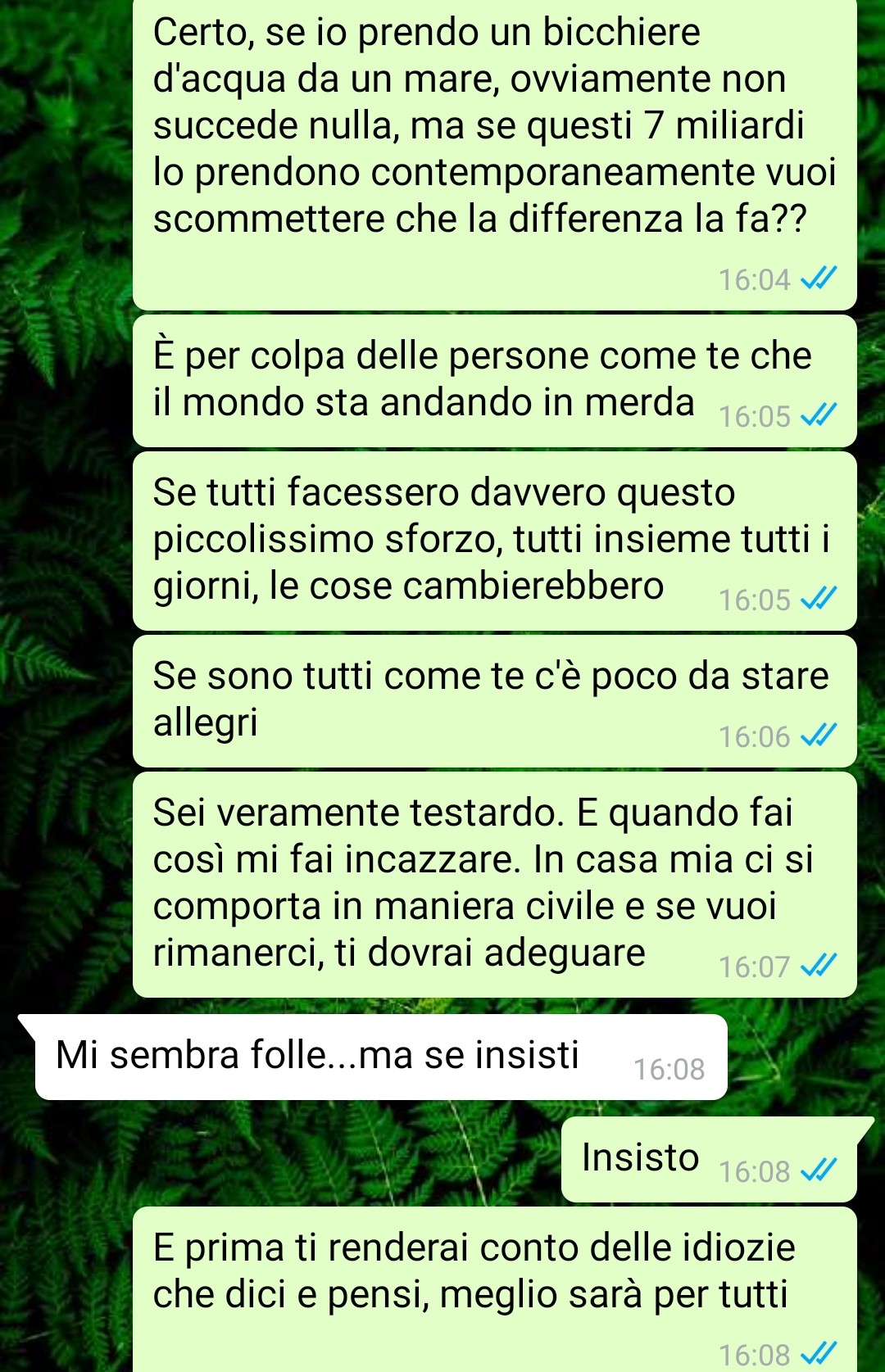
Task: Tap the read receipt on the 16:04 message
Action: pyautogui.click(x=818, y=279)
